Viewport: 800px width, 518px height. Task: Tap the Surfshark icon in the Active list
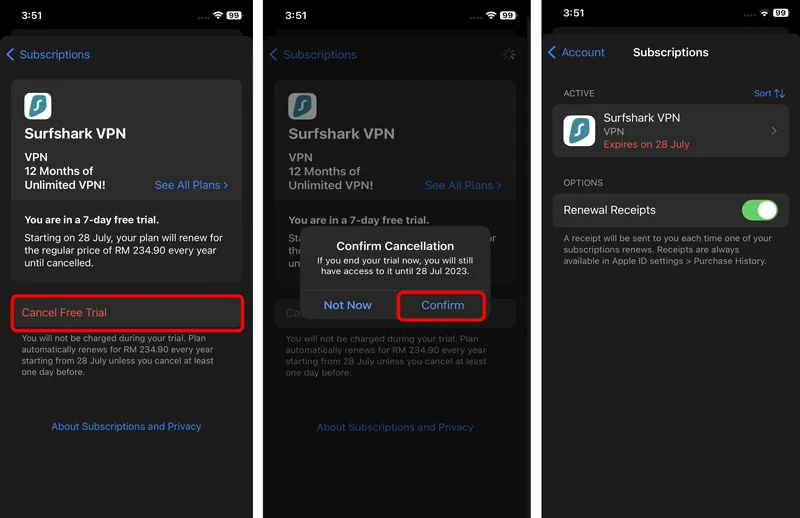pyautogui.click(x=579, y=131)
